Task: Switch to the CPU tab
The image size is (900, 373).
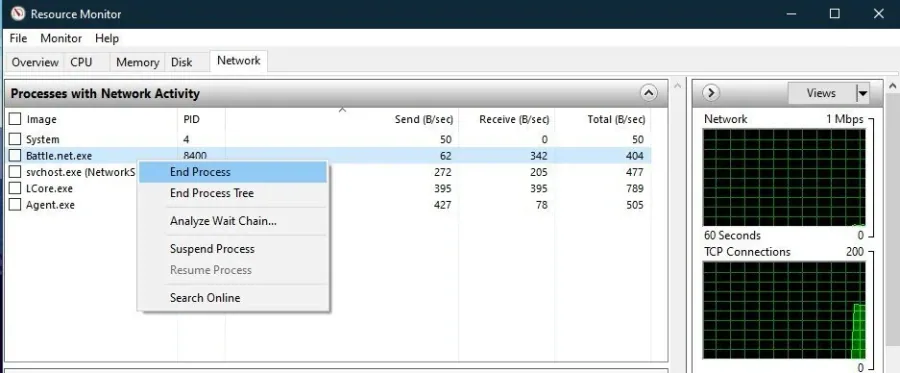Action: [x=81, y=62]
